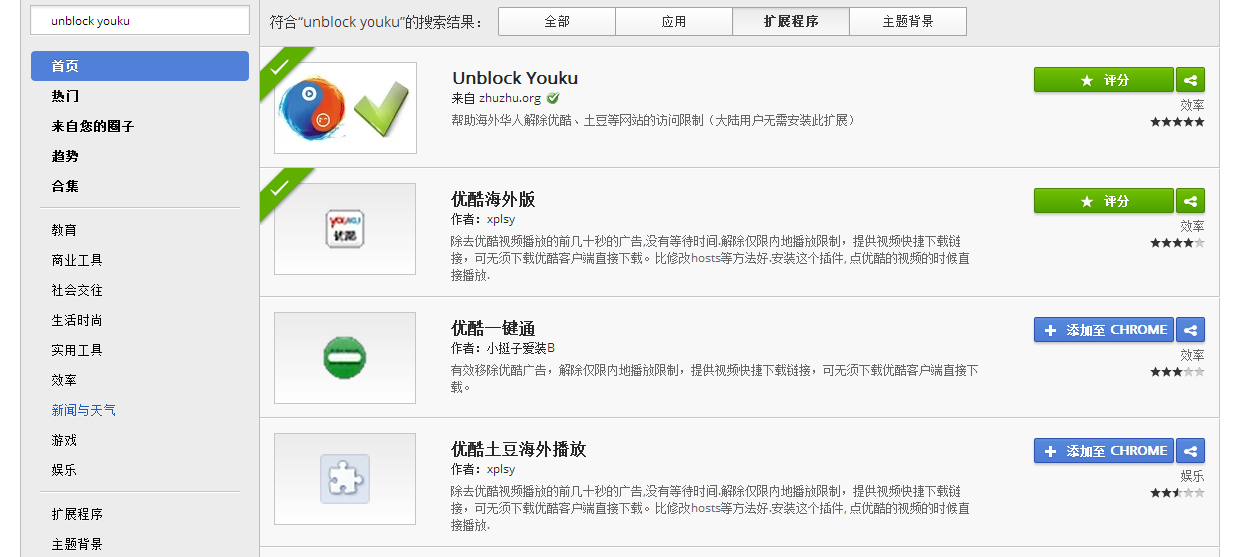The width and height of the screenshot is (1248, 557).
Task: Click the Unblock Youku extension icon thumbnail
Action: pos(345,108)
